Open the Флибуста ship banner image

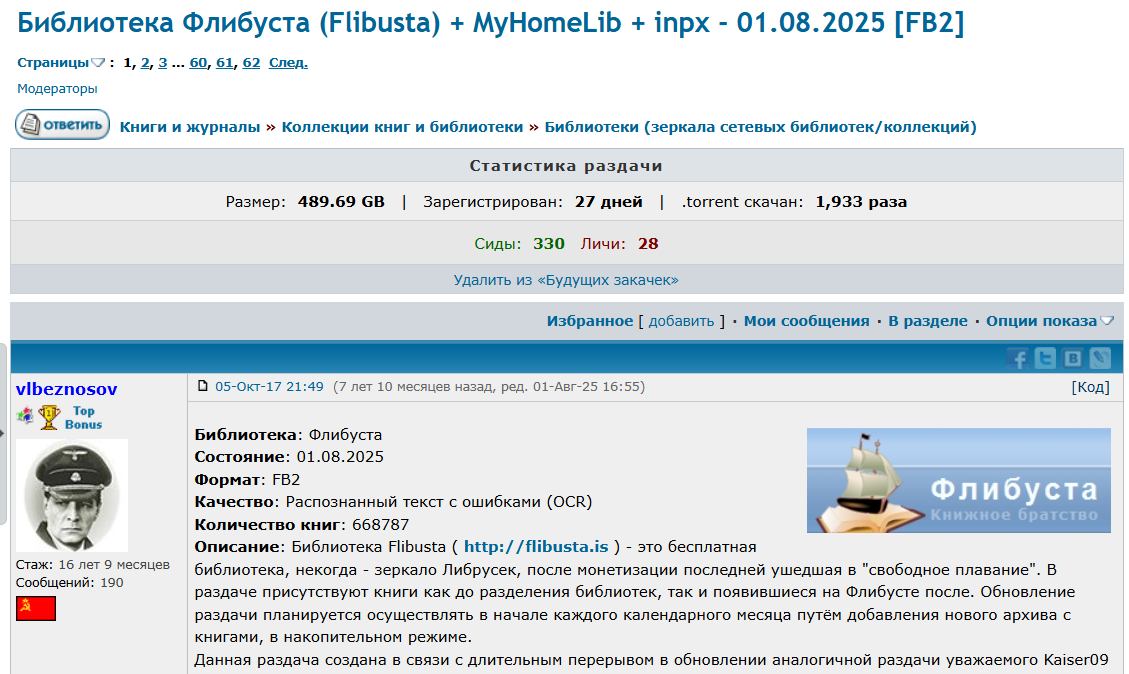coord(958,480)
